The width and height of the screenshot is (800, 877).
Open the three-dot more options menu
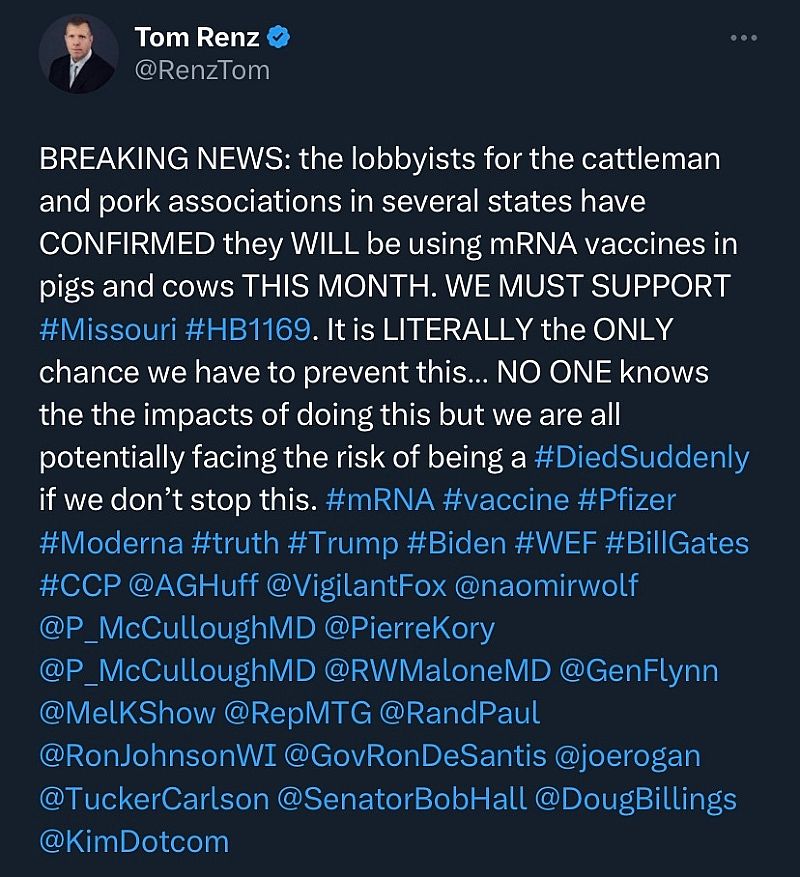(x=744, y=38)
